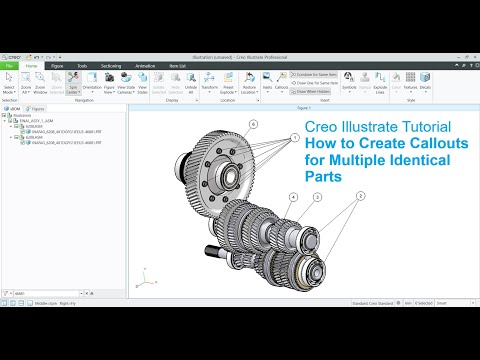This screenshot has width=480, height=360.
Task: Choose the Explode Lines tool
Action: (380, 83)
